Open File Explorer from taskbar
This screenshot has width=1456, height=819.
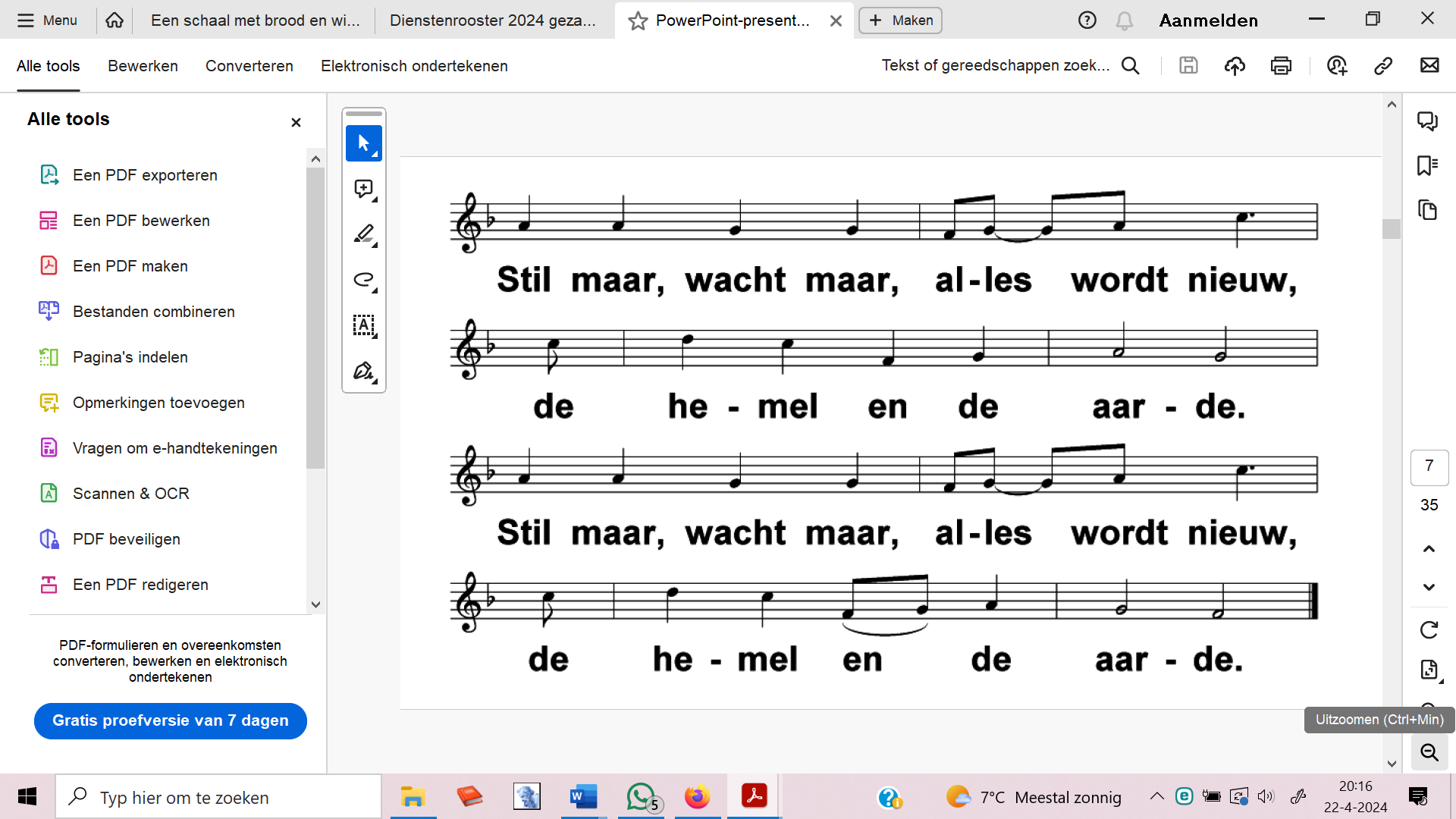pyautogui.click(x=413, y=797)
